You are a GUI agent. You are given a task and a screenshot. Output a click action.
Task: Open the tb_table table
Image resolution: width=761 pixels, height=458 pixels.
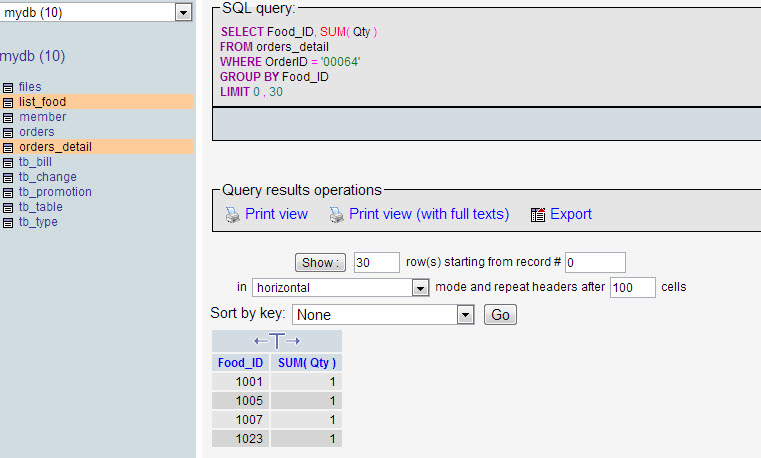click(x=41, y=207)
